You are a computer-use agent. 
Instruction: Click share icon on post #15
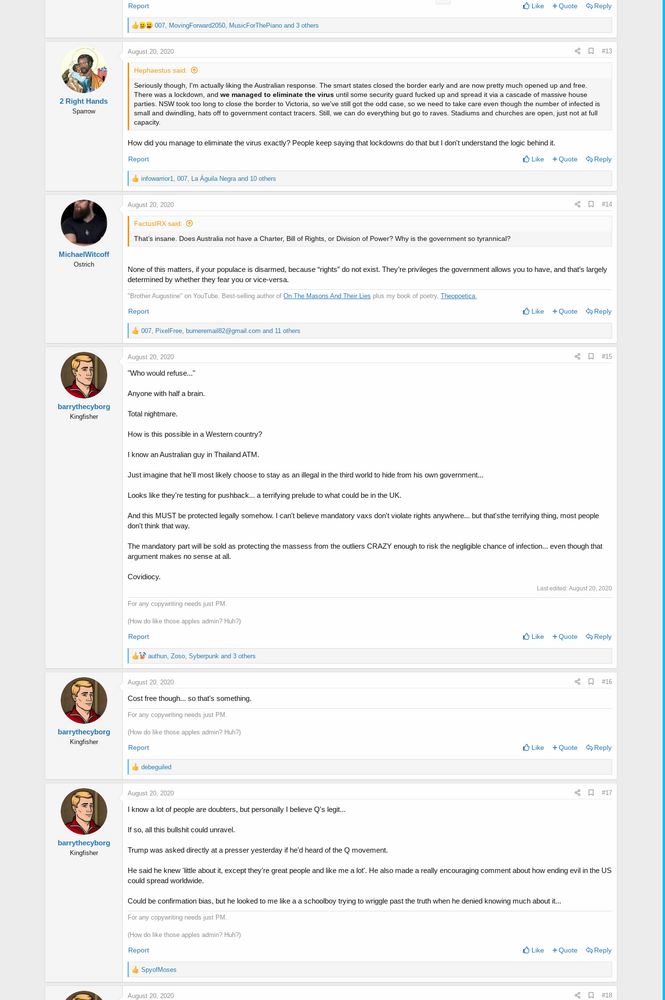pyautogui.click(x=577, y=356)
